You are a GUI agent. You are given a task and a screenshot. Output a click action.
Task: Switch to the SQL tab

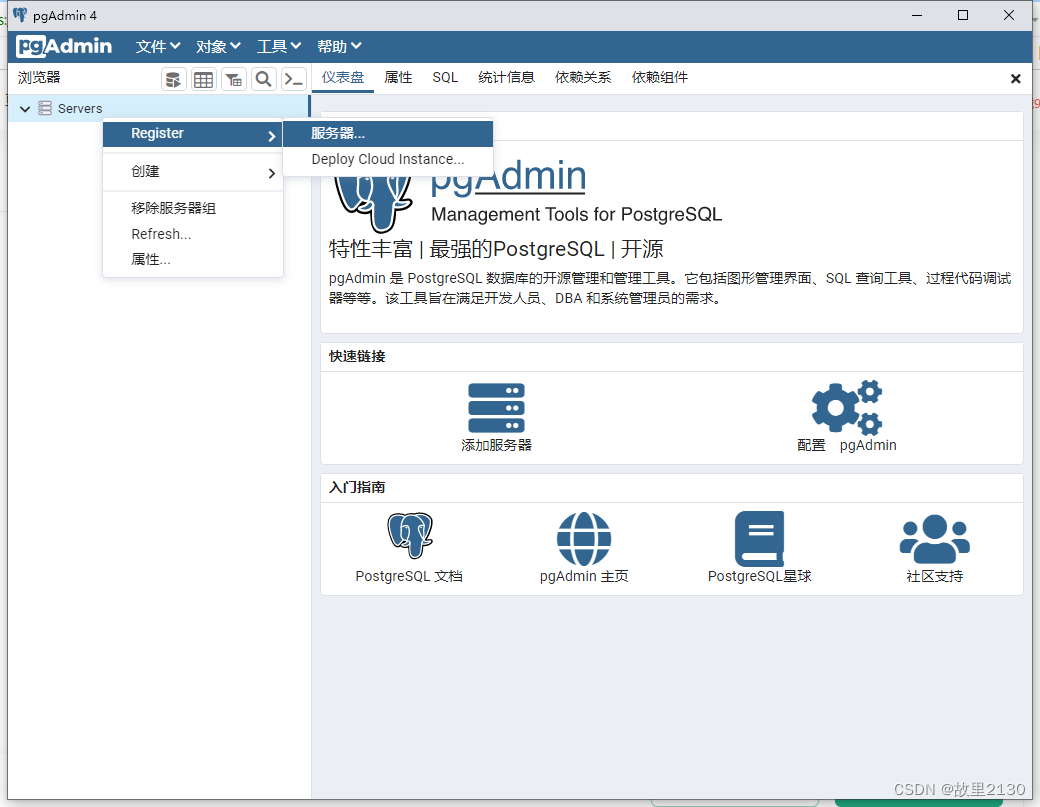(x=445, y=77)
